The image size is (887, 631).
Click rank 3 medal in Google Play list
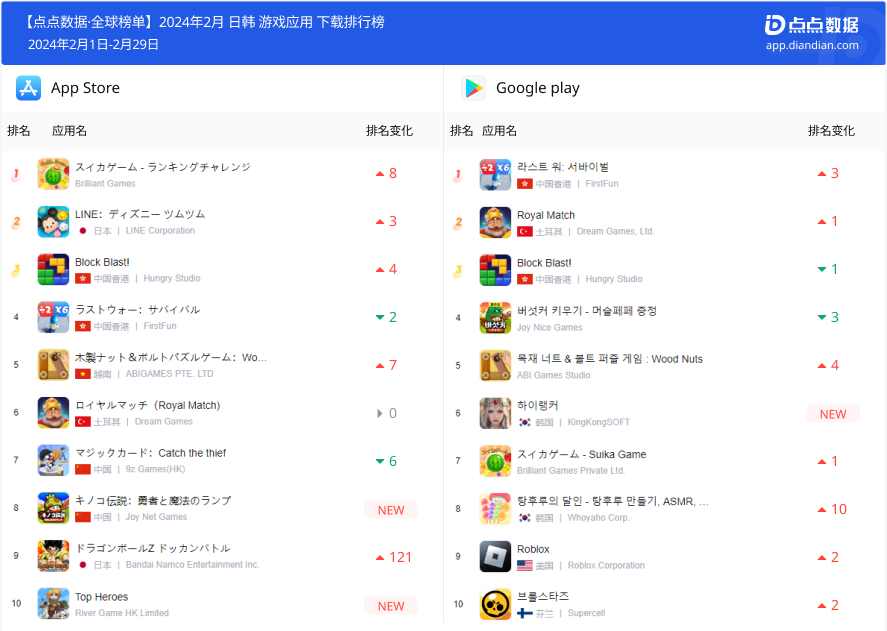(x=458, y=271)
